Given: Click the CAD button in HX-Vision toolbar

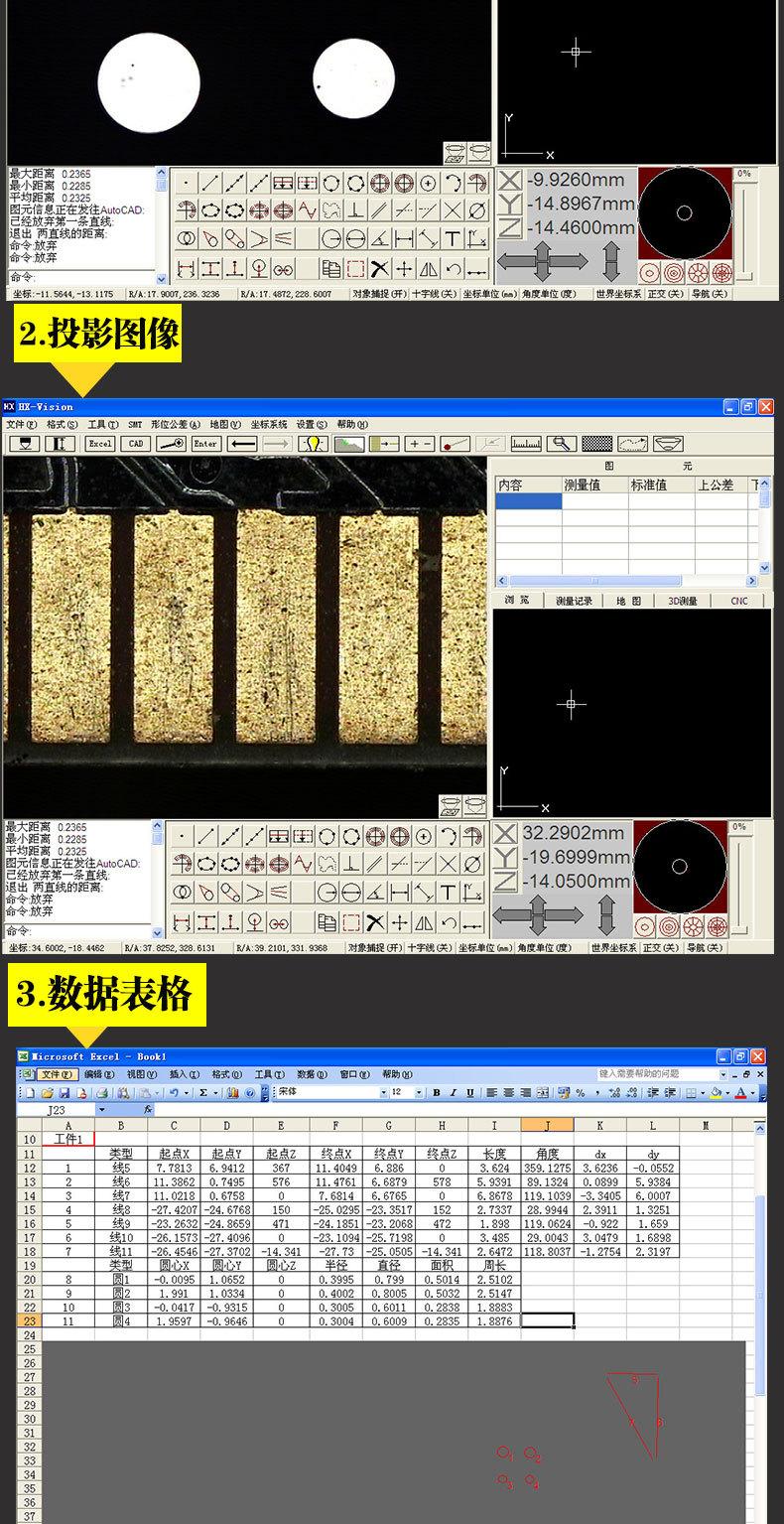Looking at the screenshot, I should point(136,444).
